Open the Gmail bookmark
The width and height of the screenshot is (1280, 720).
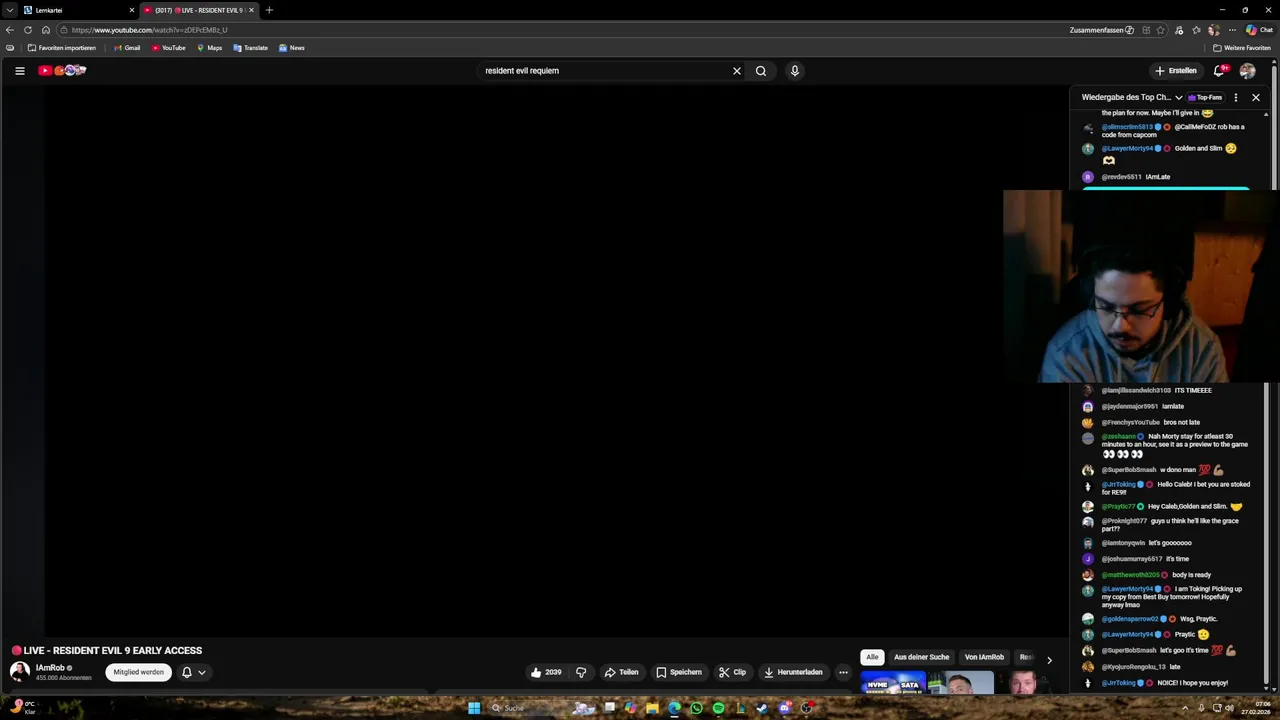(127, 48)
